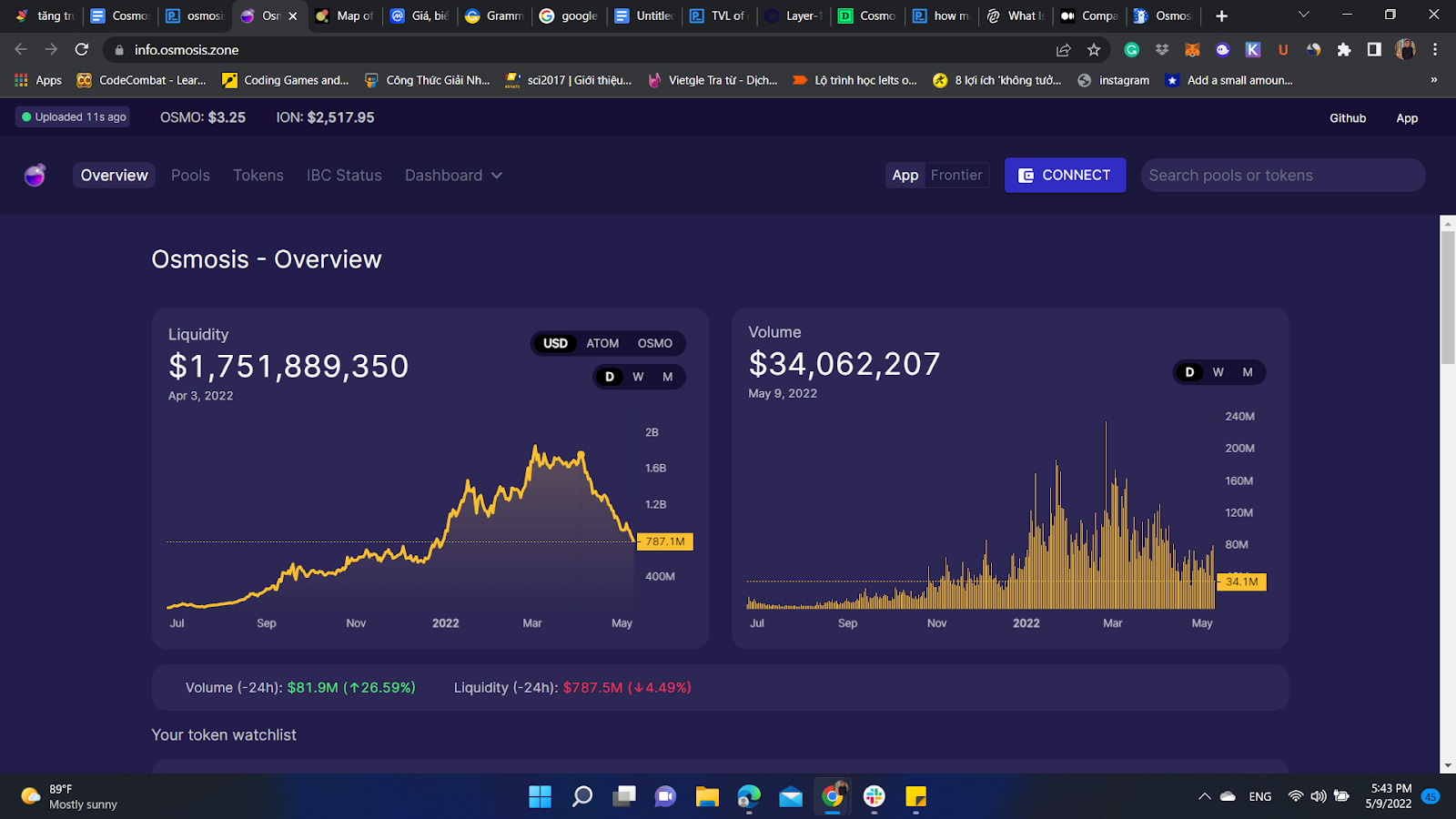1456x819 pixels.
Task: Open MetaMask fox extension icon
Action: 1192,50
